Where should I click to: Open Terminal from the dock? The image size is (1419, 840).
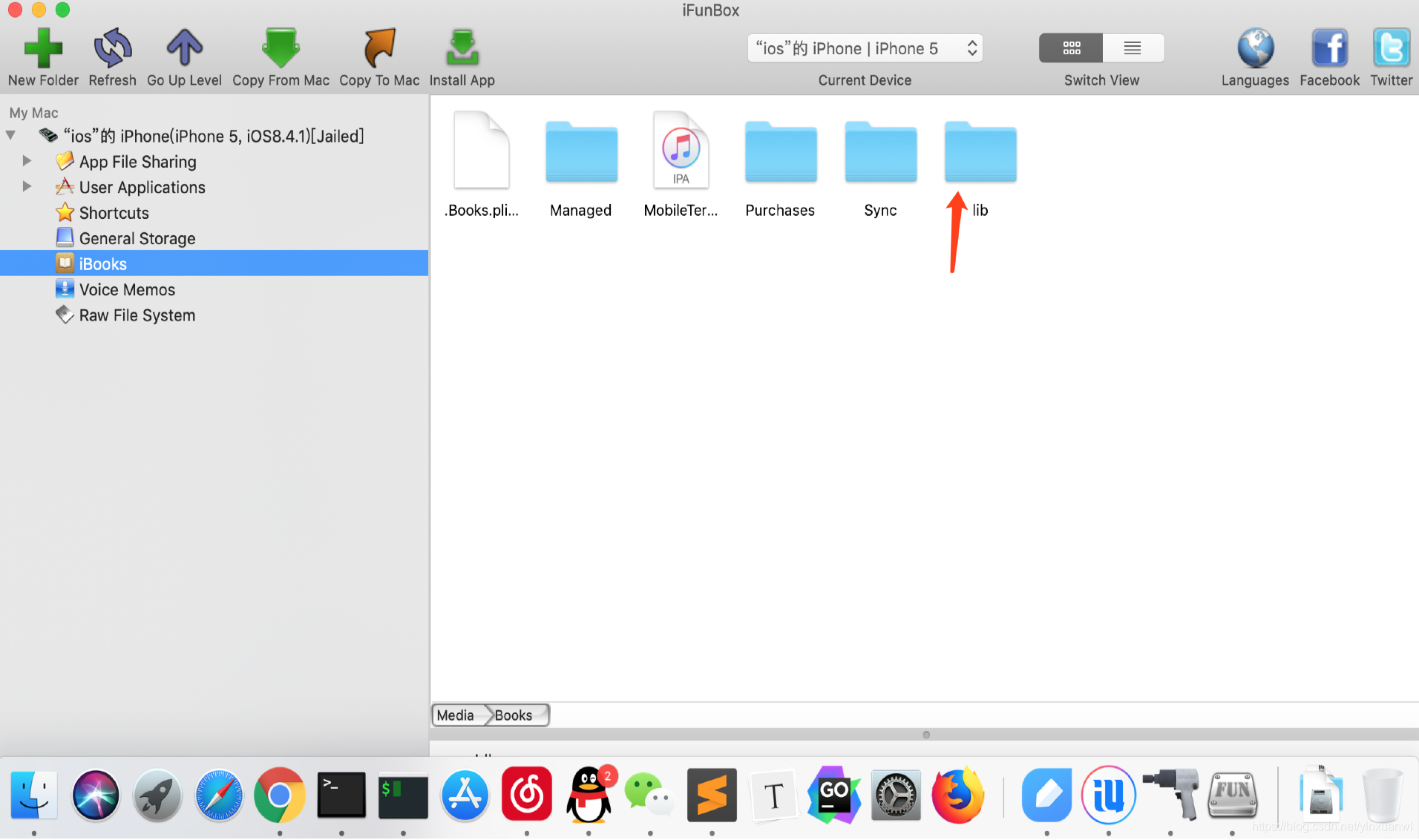341,795
